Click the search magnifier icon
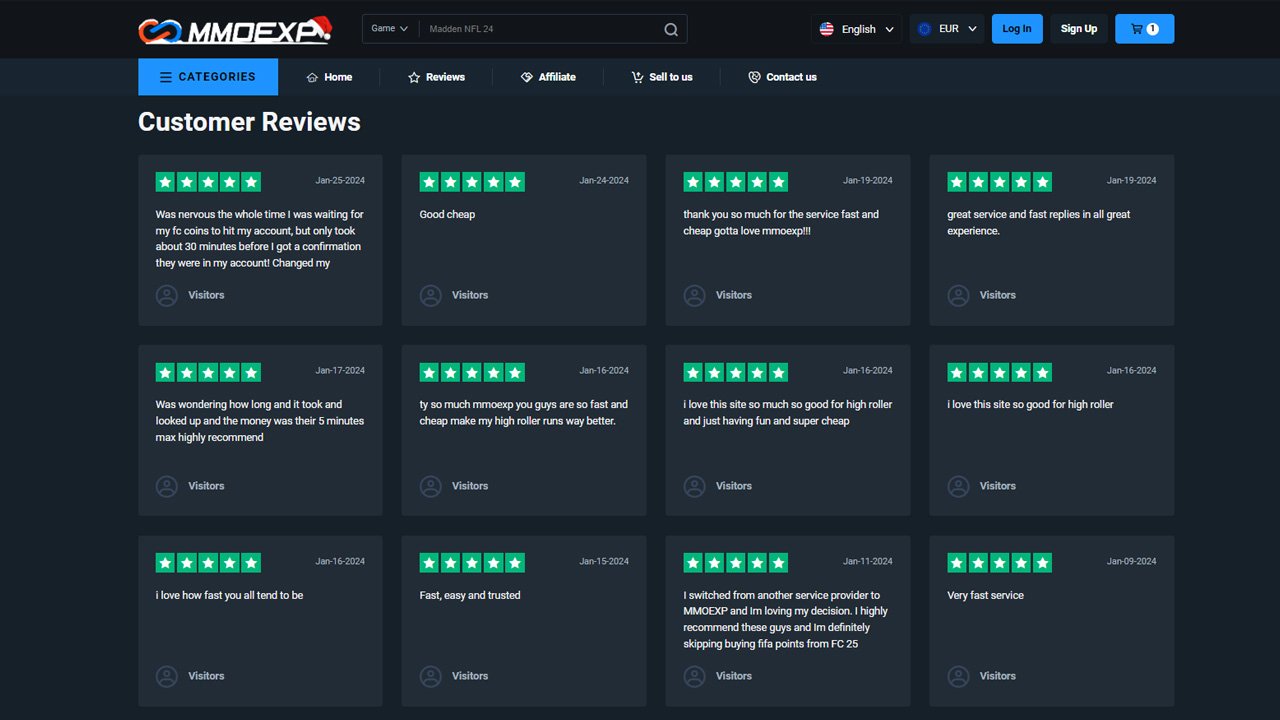 (x=671, y=29)
